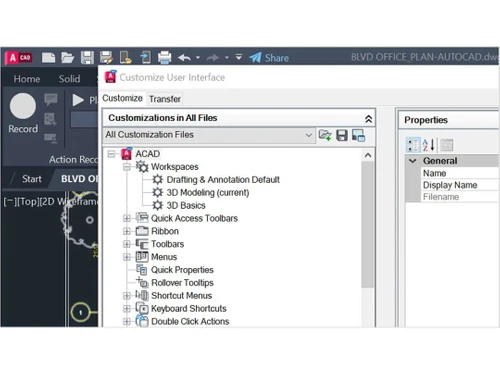Viewport: 500px width, 375px height.
Task: Open the Start drawing tab
Action: (32, 179)
